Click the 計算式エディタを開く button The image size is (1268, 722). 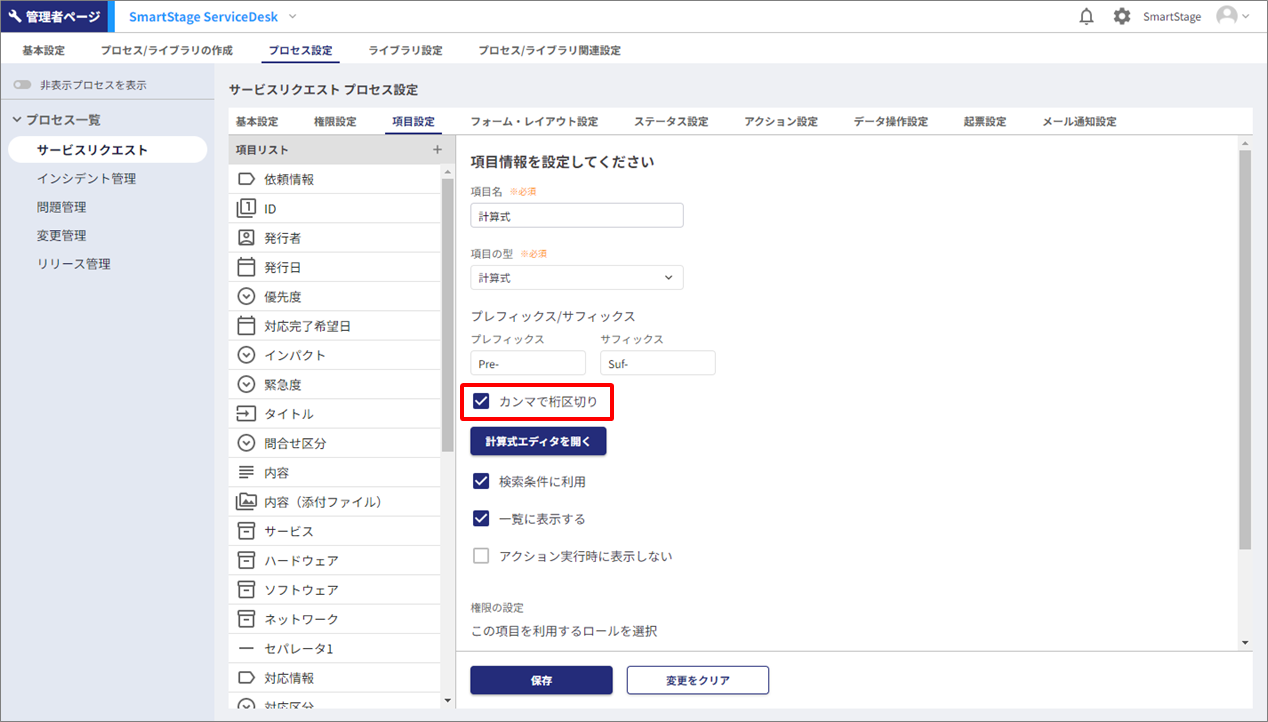[538, 441]
